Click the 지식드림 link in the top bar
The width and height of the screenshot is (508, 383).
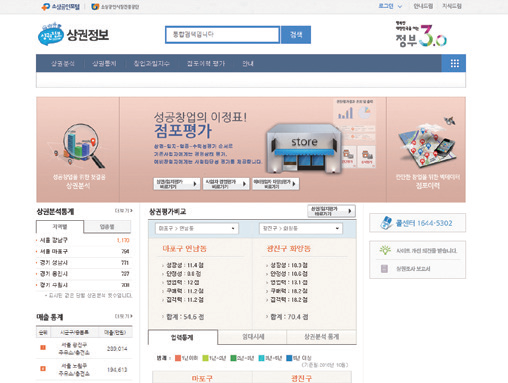(x=452, y=6)
